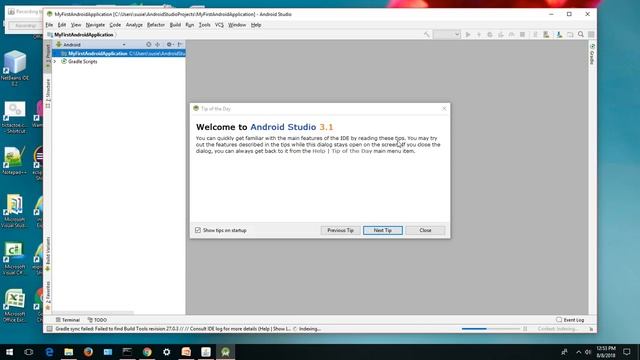Open Action Center notification icon
Screen dimensions: 640x360
[627, 352]
